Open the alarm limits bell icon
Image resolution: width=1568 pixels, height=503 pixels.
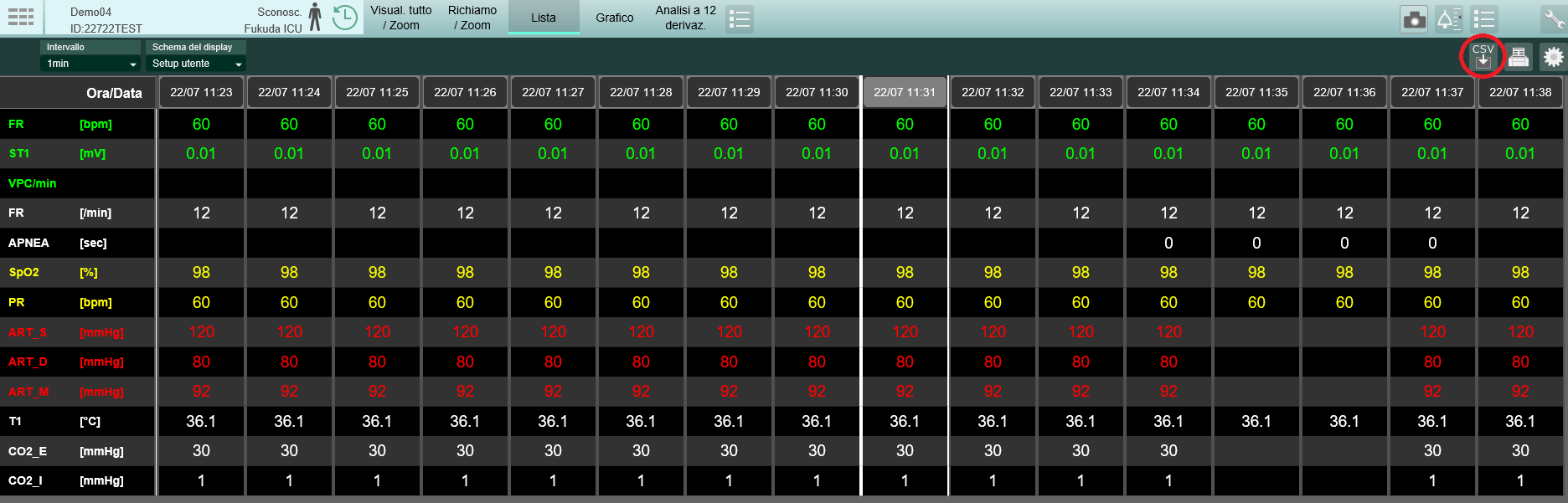click(1449, 18)
